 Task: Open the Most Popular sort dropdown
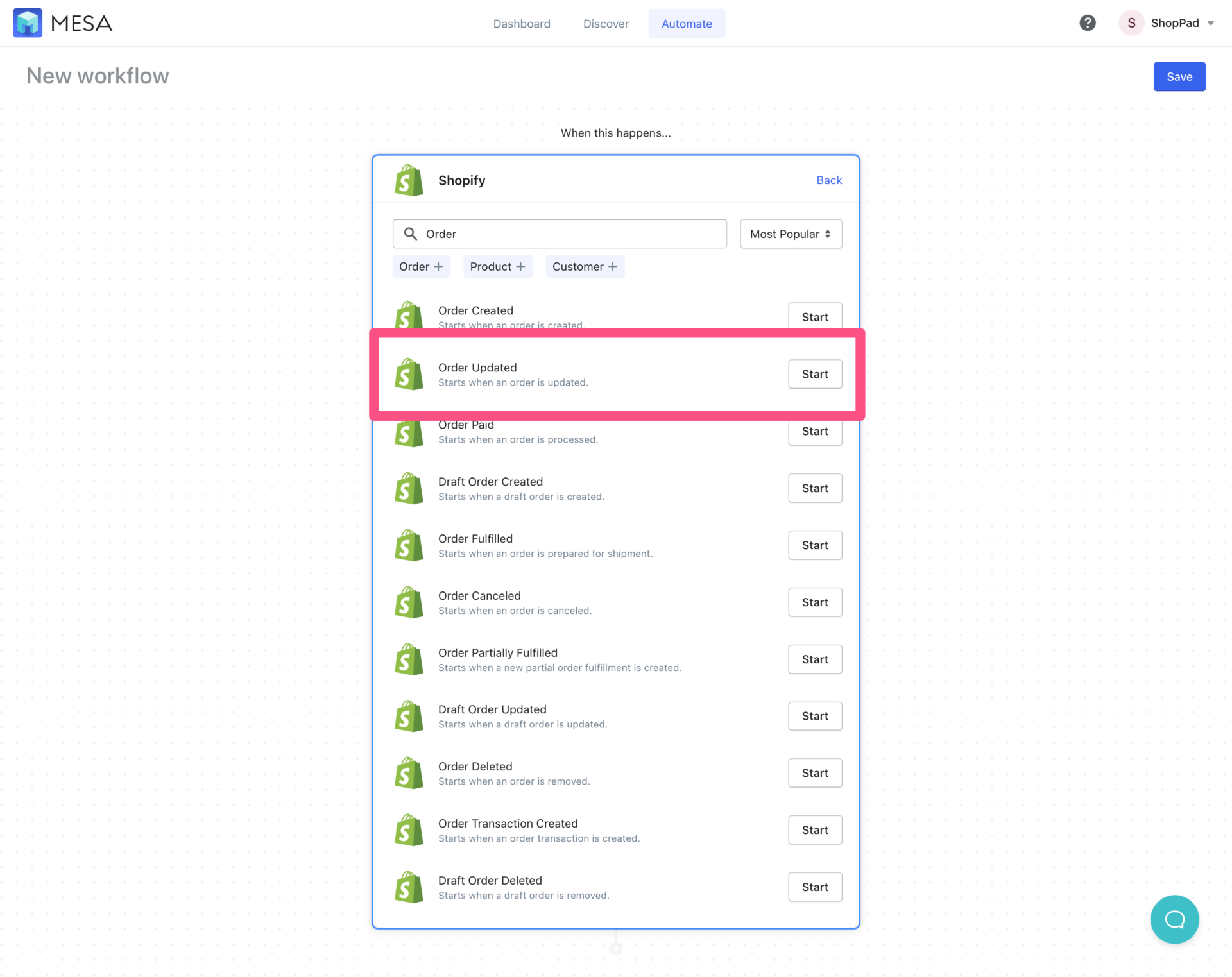tap(791, 234)
